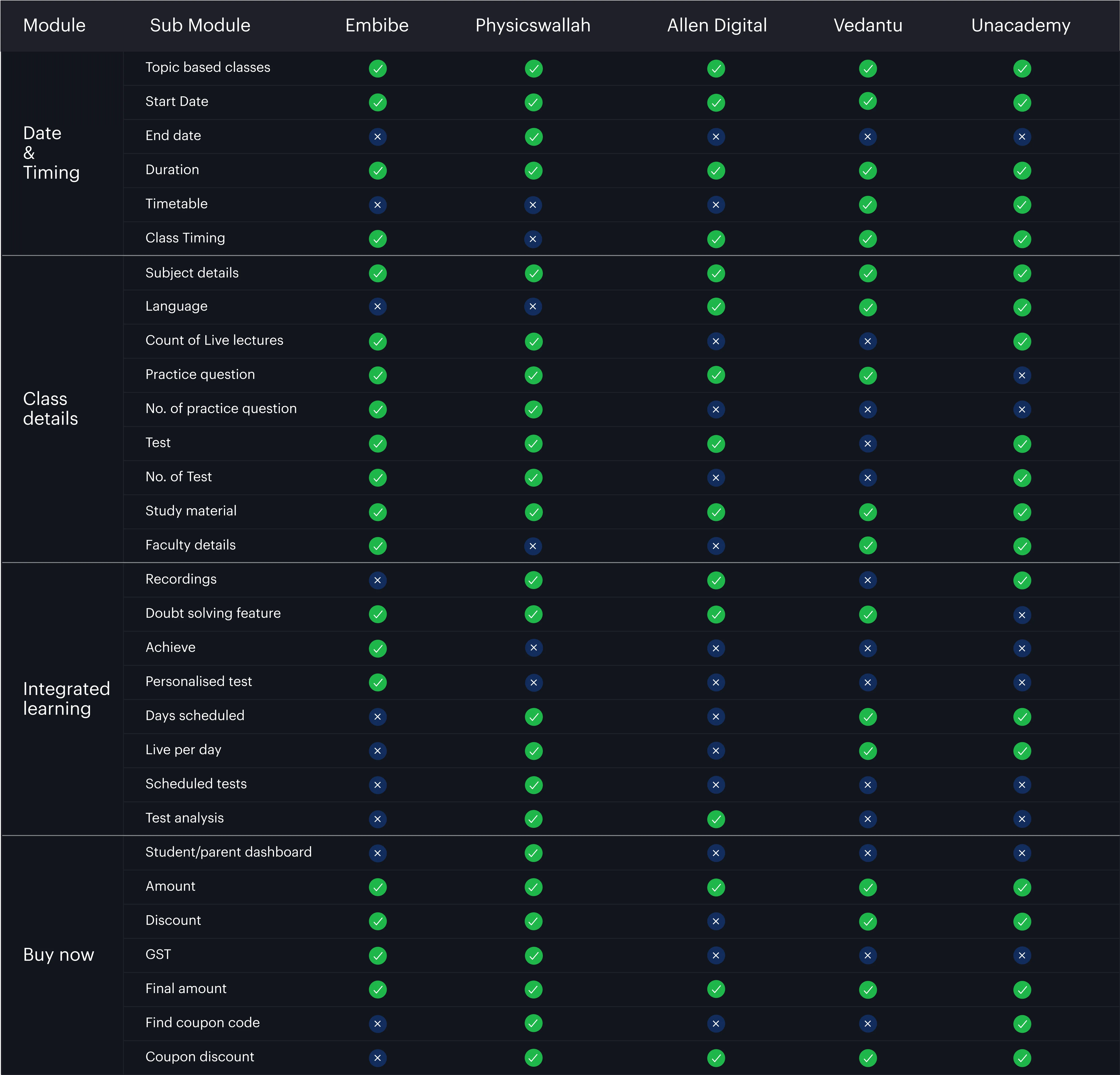Click Embibe's cross icon for End date
This screenshot has height=1075, width=1120.
(x=378, y=136)
